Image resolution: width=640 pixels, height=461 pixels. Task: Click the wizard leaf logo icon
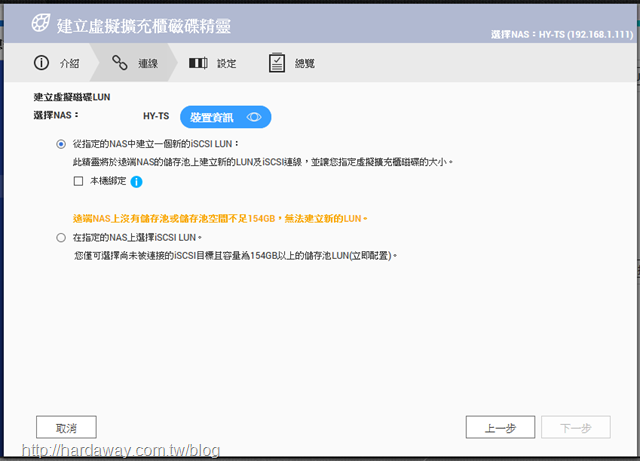click(41, 23)
